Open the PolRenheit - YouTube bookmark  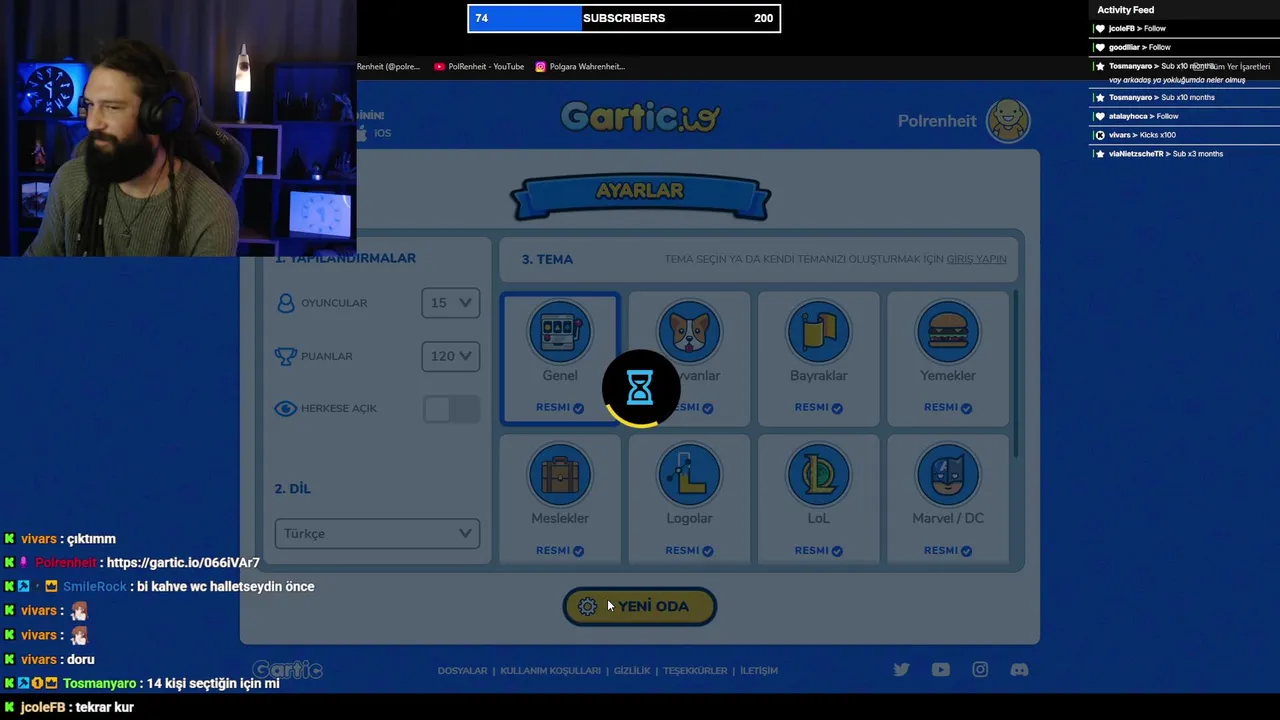pos(479,67)
